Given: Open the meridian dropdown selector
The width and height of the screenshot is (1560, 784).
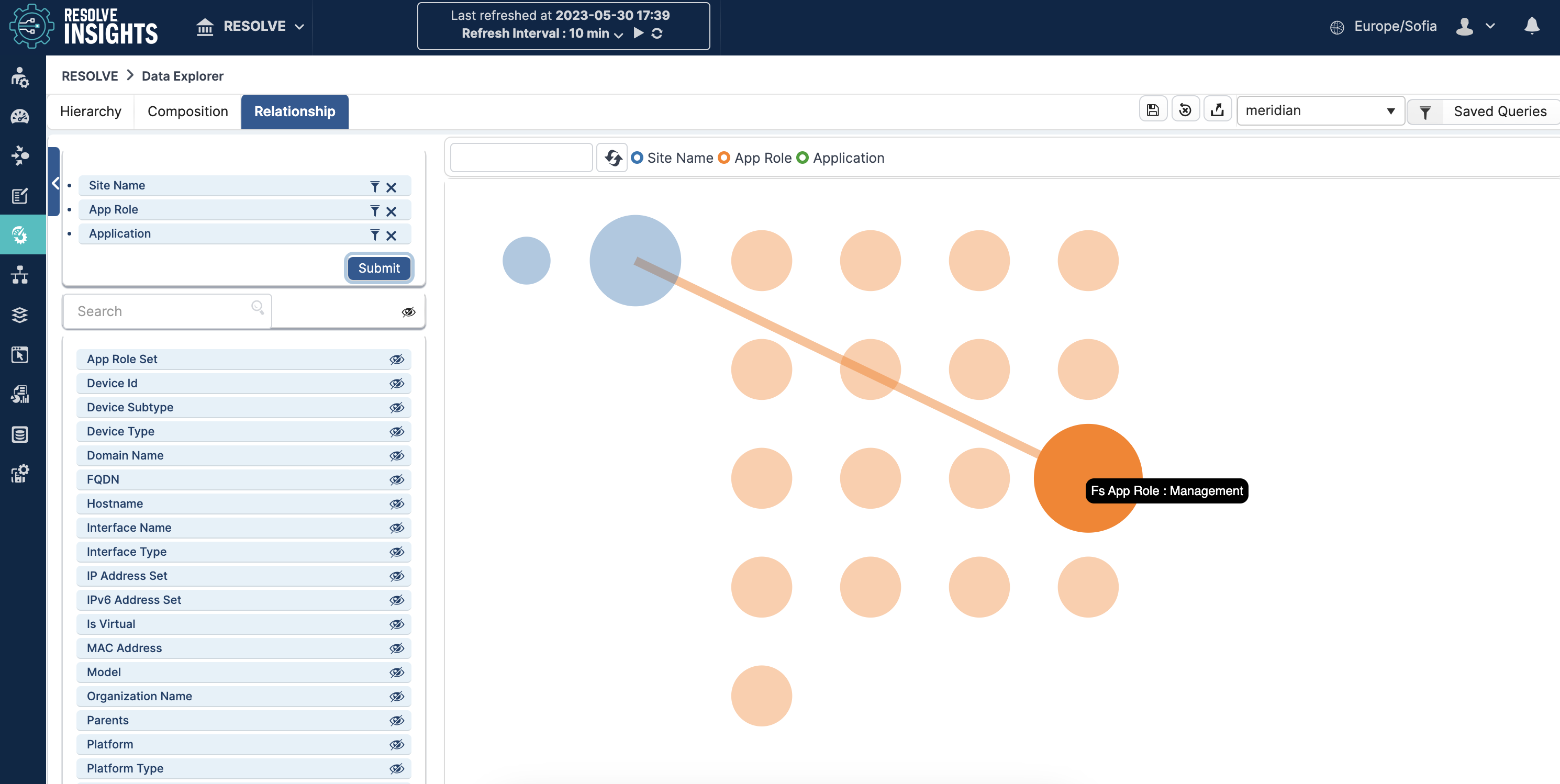Looking at the screenshot, I should [1320, 111].
